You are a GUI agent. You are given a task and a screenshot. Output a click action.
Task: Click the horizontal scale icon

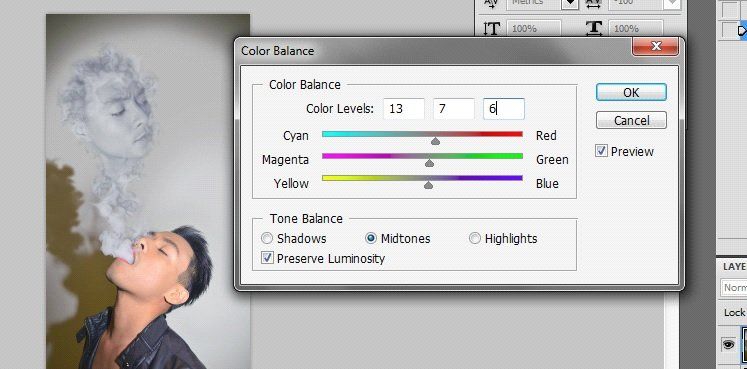(x=594, y=29)
